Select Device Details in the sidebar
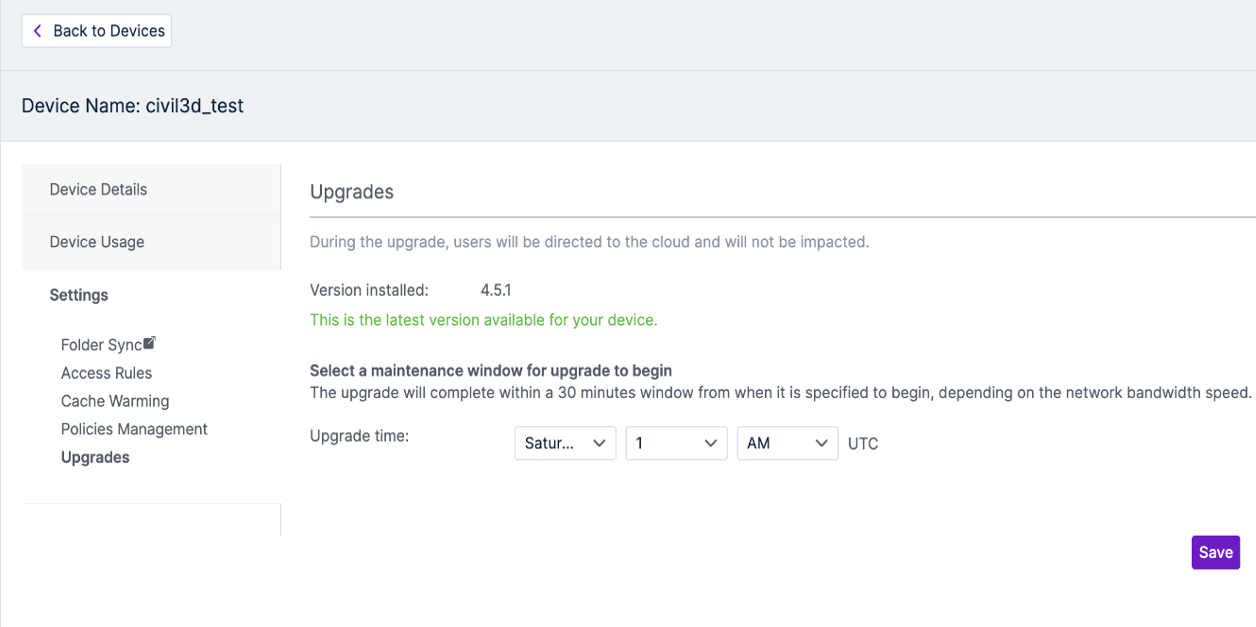 (98, 189)
